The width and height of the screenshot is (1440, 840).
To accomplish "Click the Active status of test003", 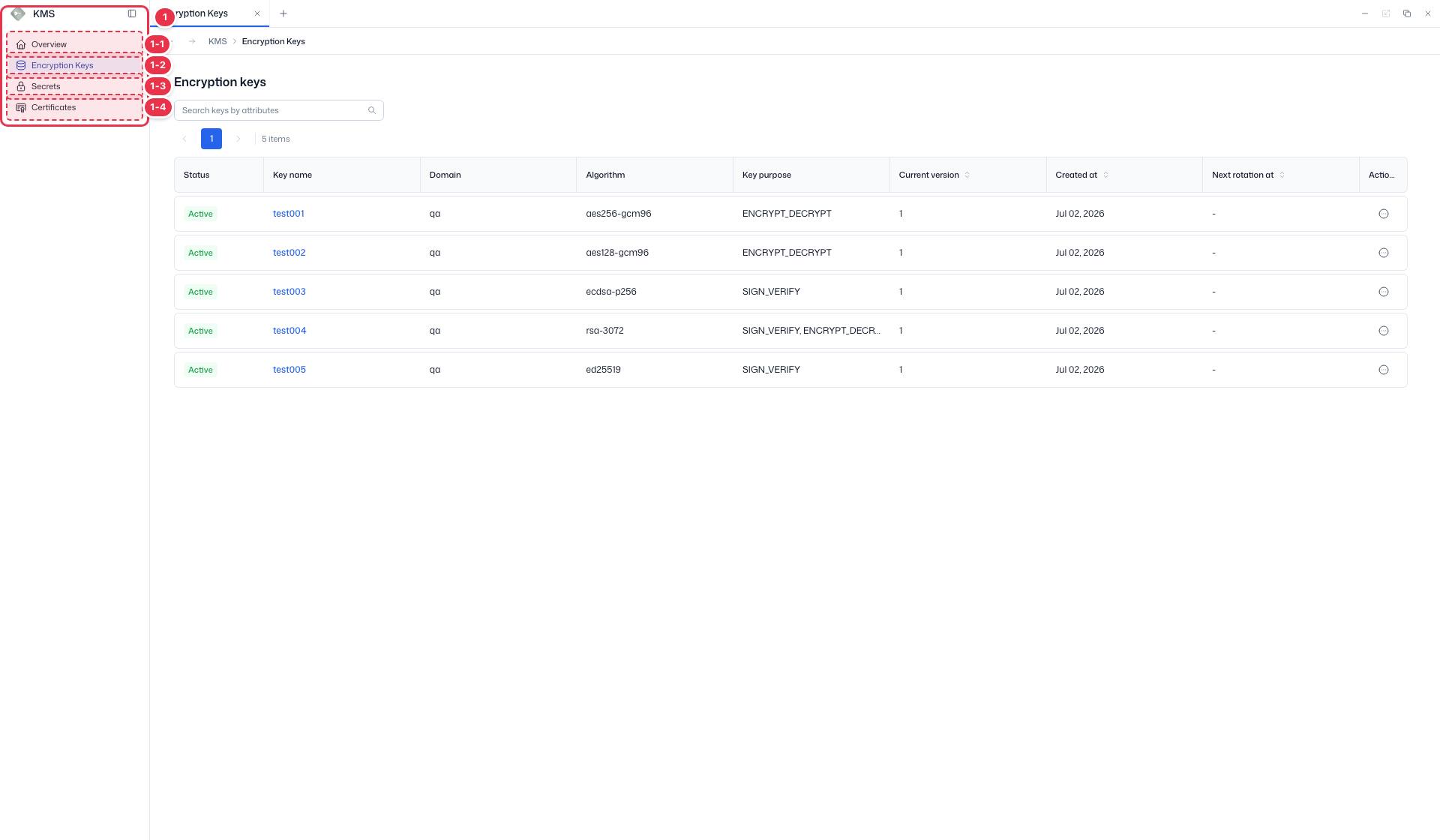I will pyautogui.click(x=200, y=292).
